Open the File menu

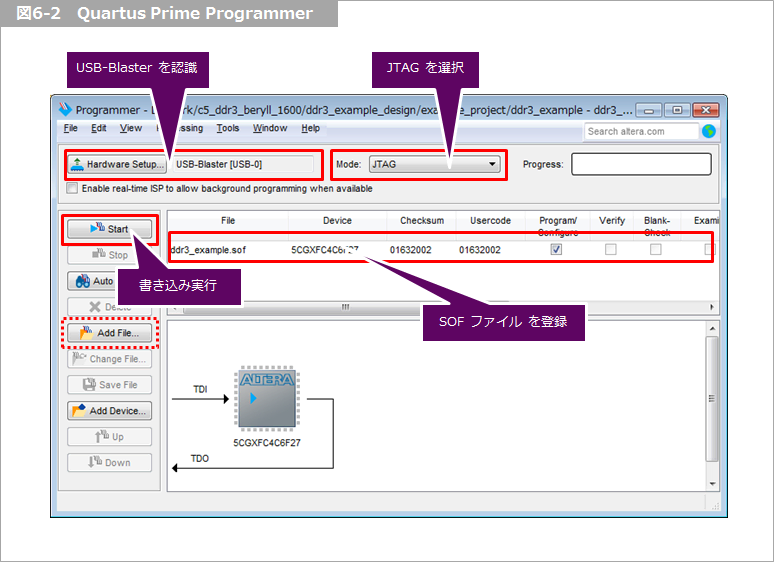[70, 128]
